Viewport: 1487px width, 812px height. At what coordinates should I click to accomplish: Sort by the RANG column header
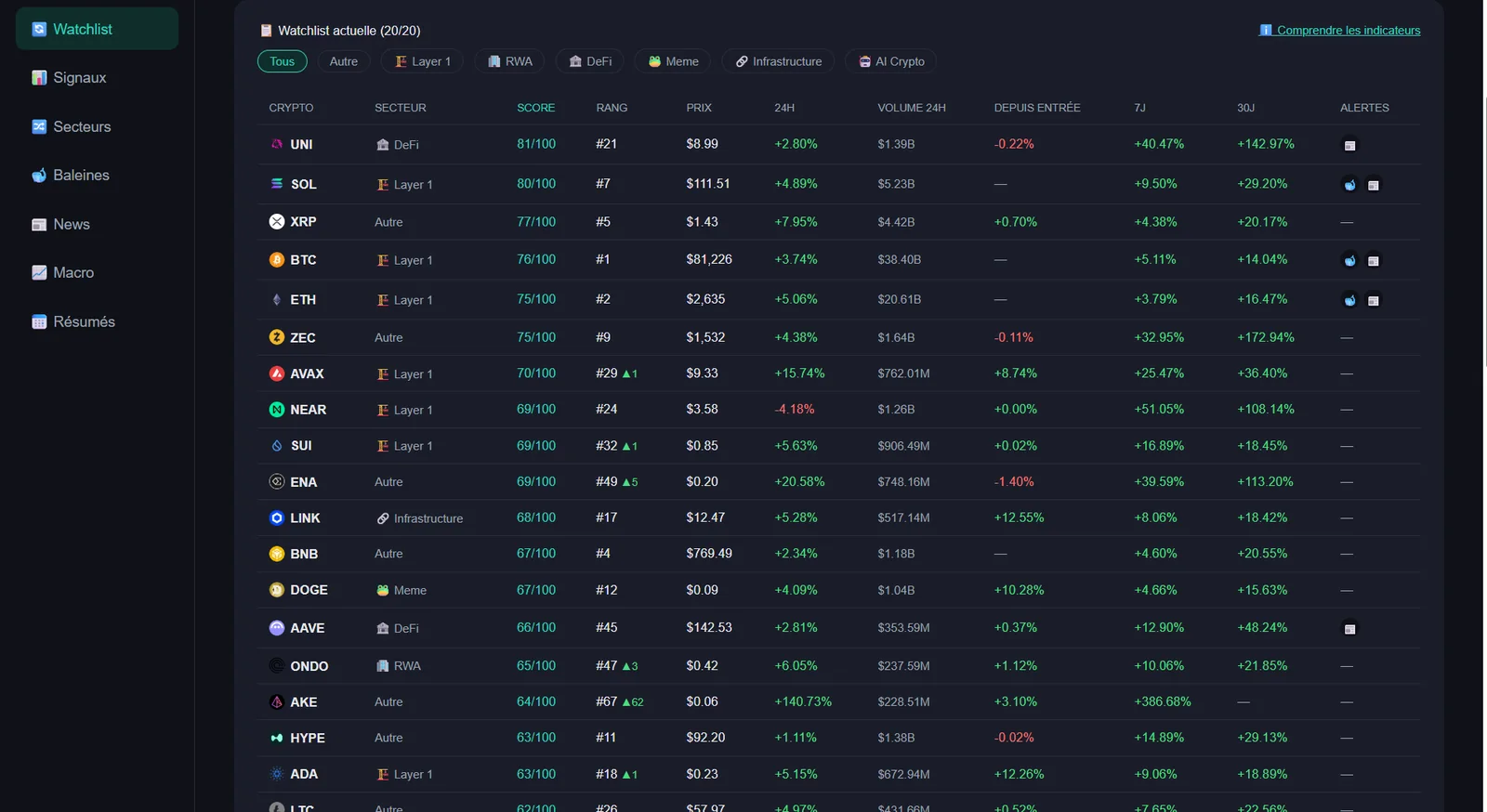(612, 108)
